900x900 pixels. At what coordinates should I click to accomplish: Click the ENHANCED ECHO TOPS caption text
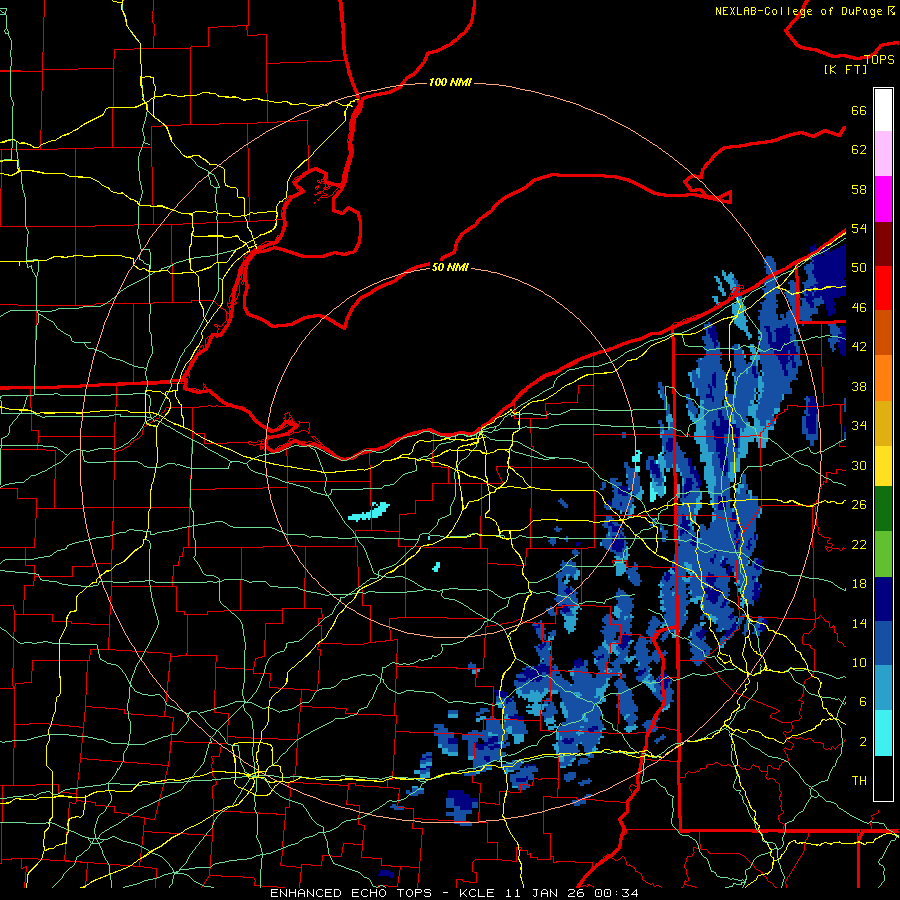click(351, 893)
